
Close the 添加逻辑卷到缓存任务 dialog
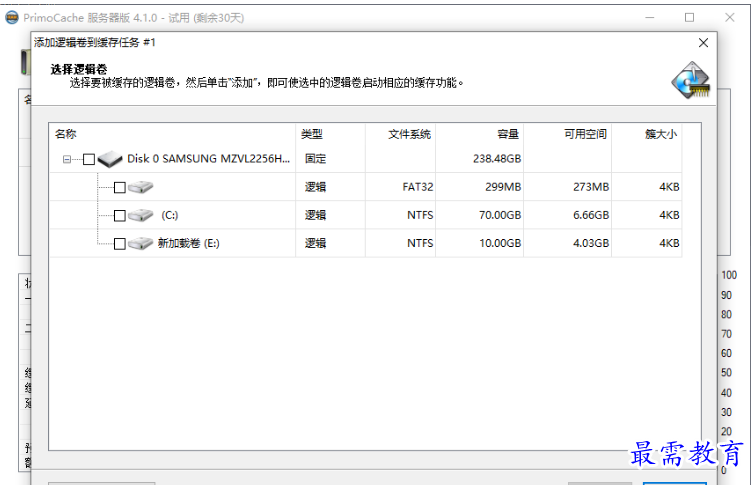click(703, 43)
